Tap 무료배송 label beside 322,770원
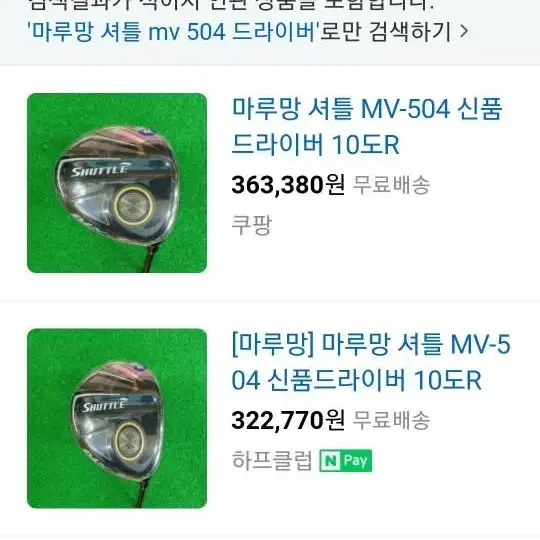Image resolution: width=540 pixels, height=540 pixels. tap(392, 420)
